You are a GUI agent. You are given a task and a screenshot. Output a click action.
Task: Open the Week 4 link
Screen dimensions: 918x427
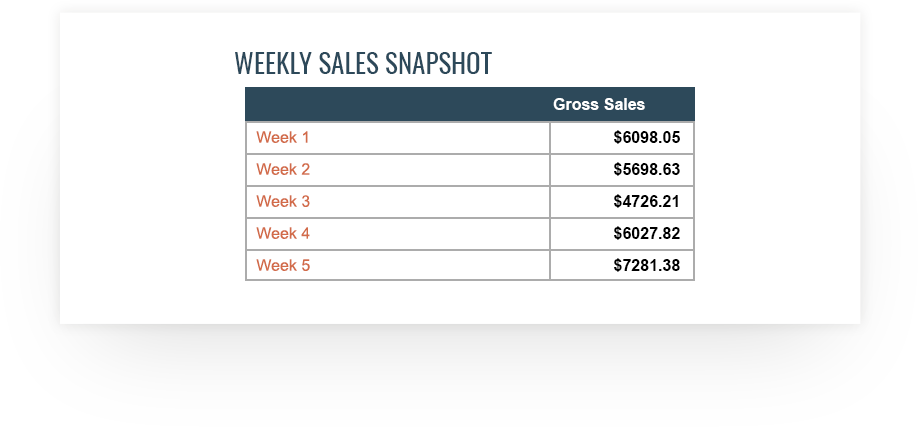pos(283,233)
